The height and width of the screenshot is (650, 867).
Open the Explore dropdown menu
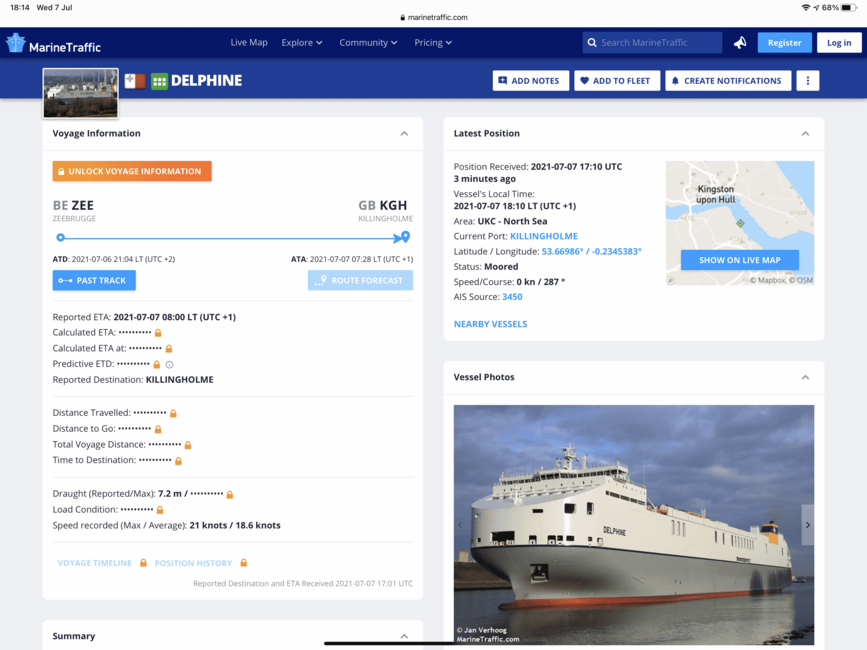click(x=301, y=43)
